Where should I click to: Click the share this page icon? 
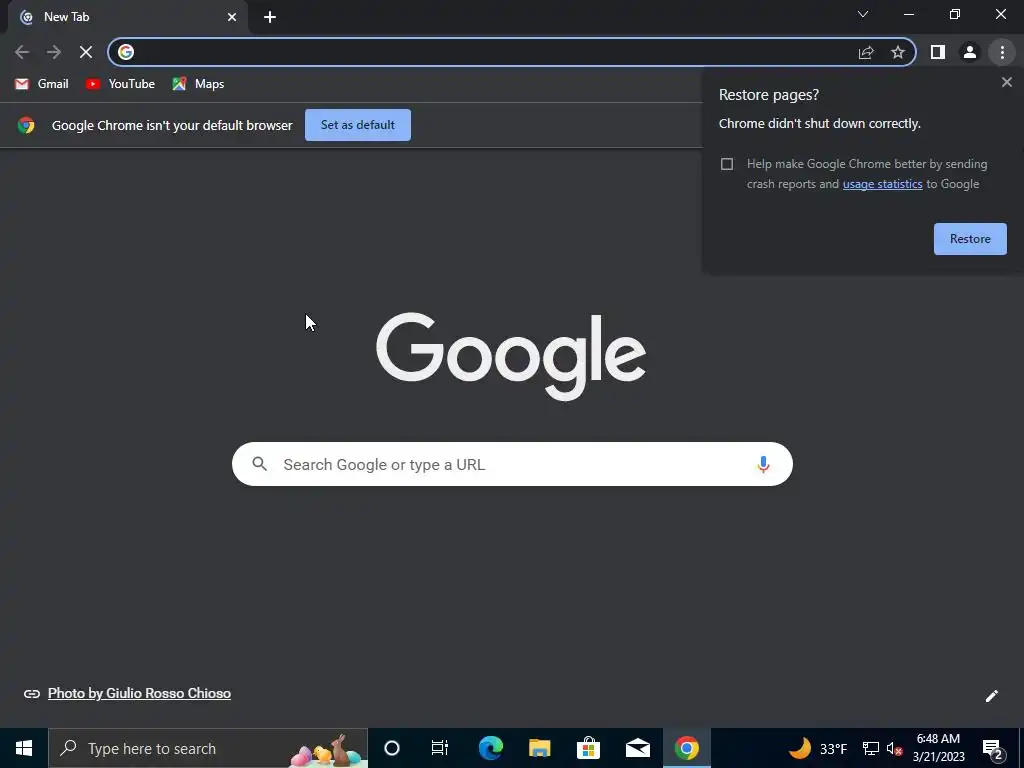(x=866, y=52)
